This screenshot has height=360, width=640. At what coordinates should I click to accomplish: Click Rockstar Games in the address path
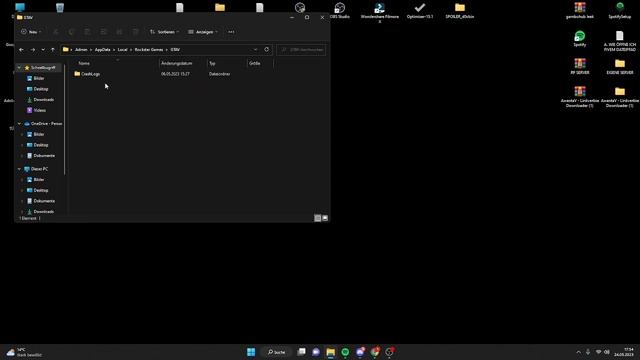point(149,50)
